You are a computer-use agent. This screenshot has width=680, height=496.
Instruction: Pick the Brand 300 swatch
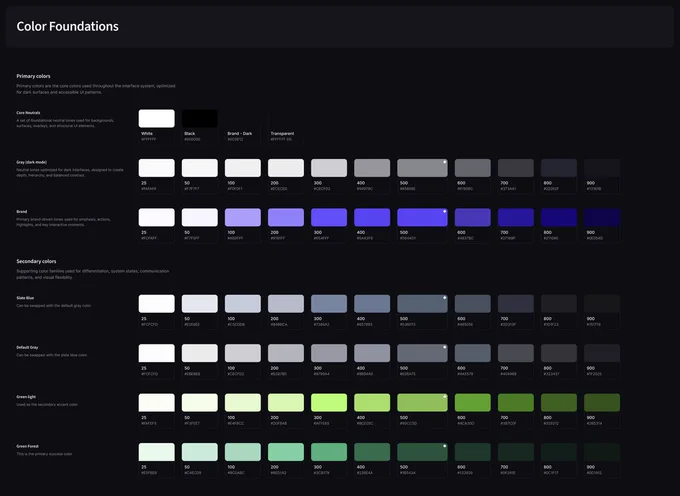[329, 217]
